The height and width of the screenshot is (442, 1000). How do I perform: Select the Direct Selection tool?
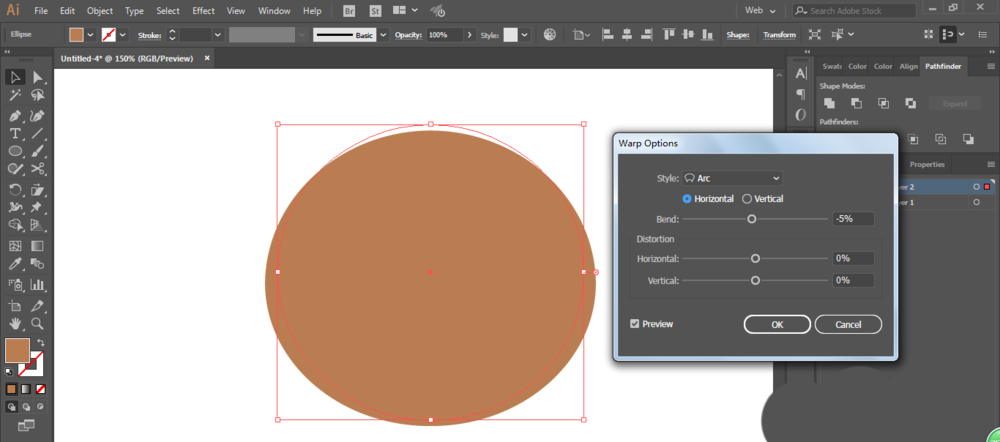(x=38, y=77)
